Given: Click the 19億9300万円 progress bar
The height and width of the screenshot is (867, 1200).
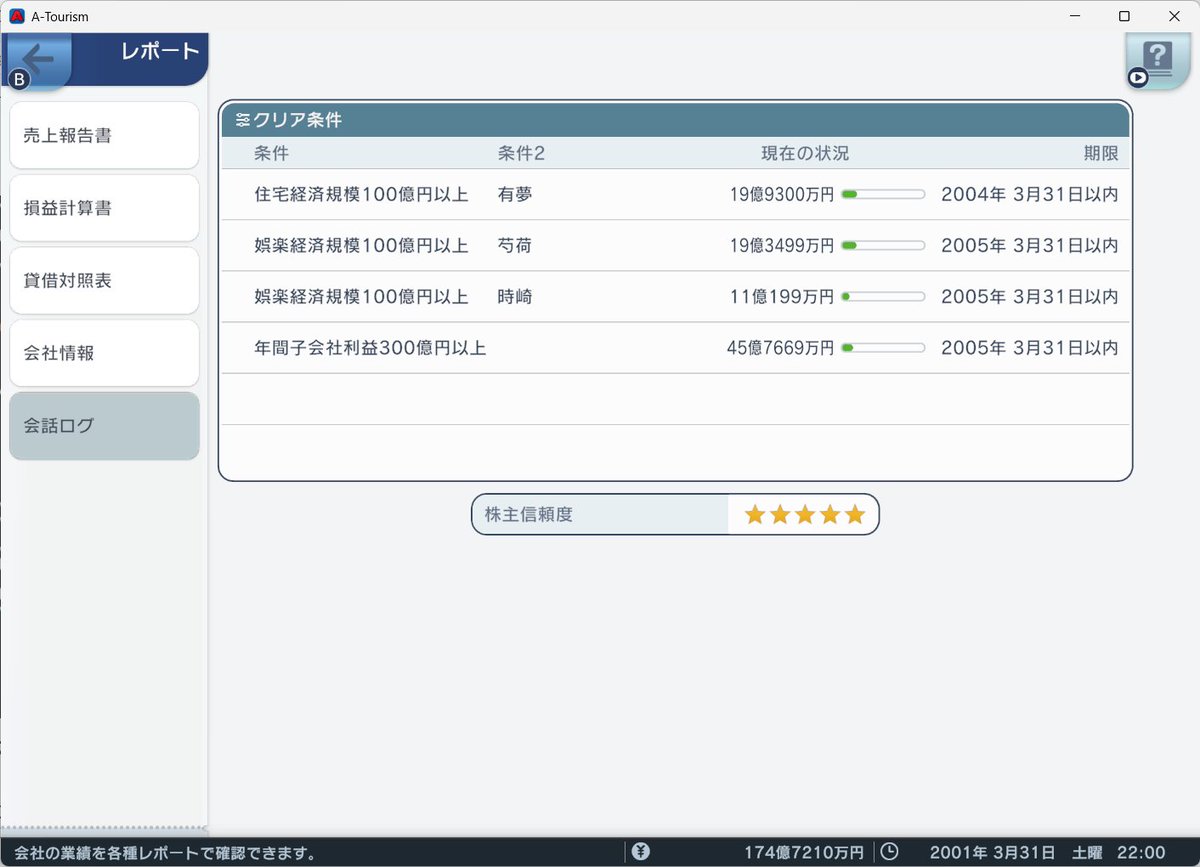Looking at the screenshot, I should point(883,195).
